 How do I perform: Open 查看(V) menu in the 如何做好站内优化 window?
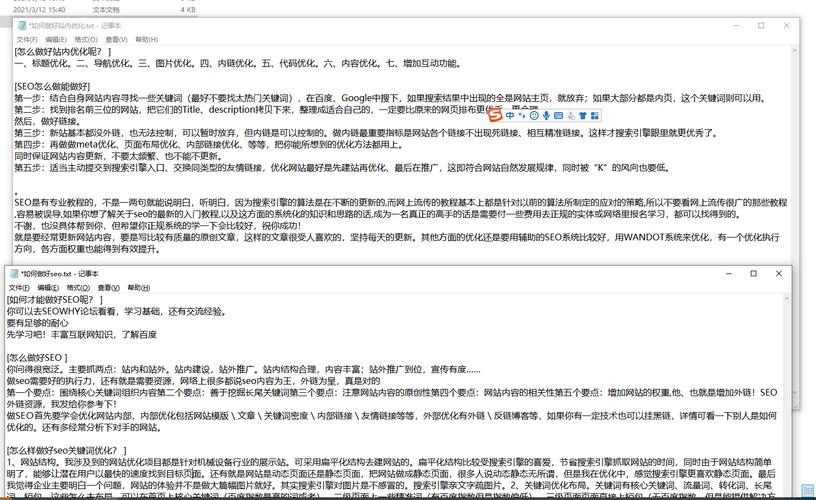(x=117, y=40)
